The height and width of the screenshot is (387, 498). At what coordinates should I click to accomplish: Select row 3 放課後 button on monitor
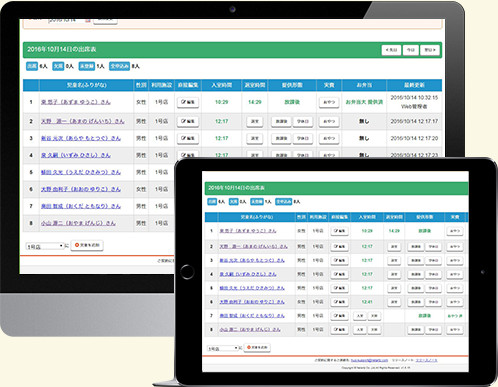pyautogui.click(x=281, y=138)
